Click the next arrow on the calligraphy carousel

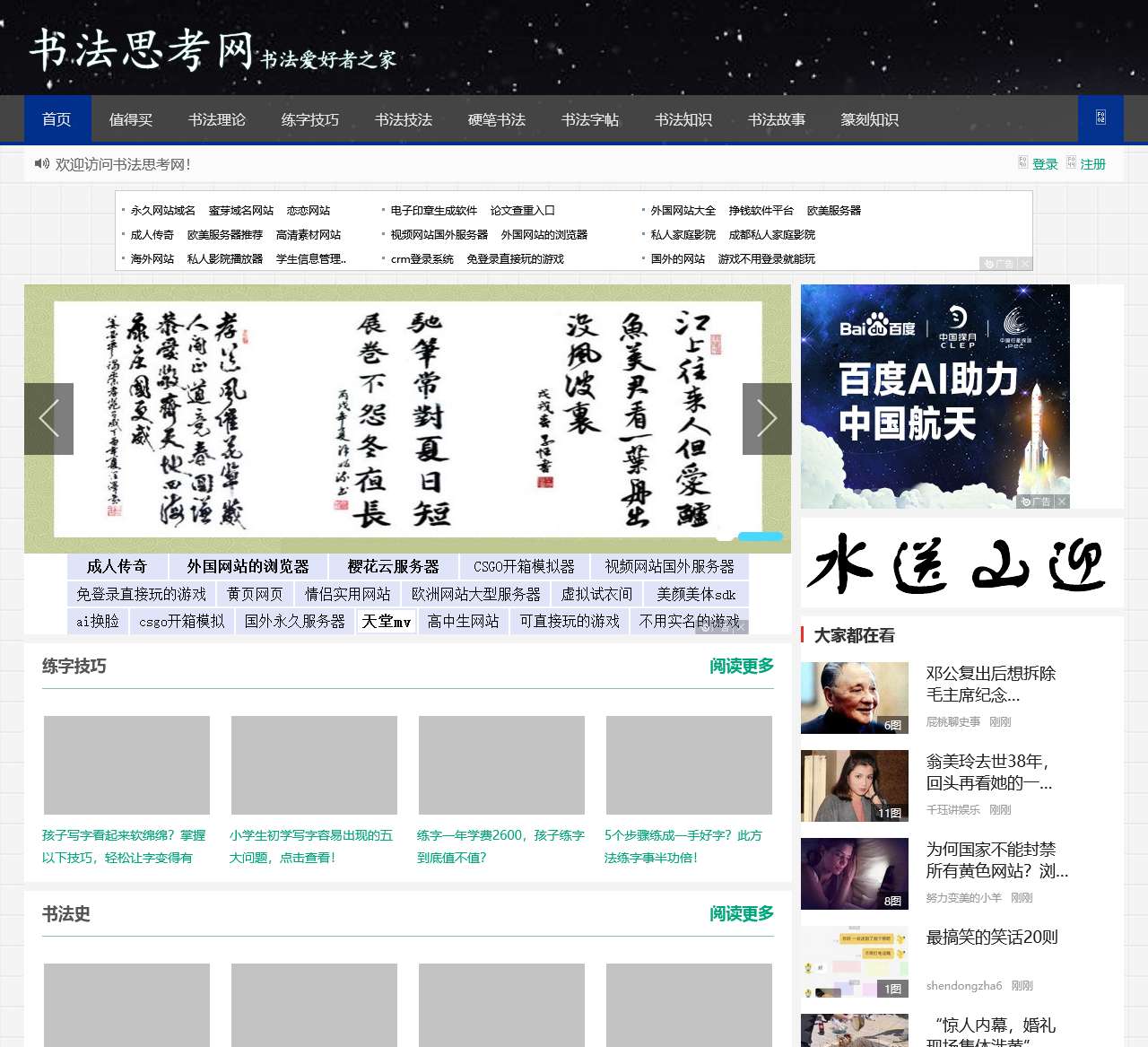[767, 418]
